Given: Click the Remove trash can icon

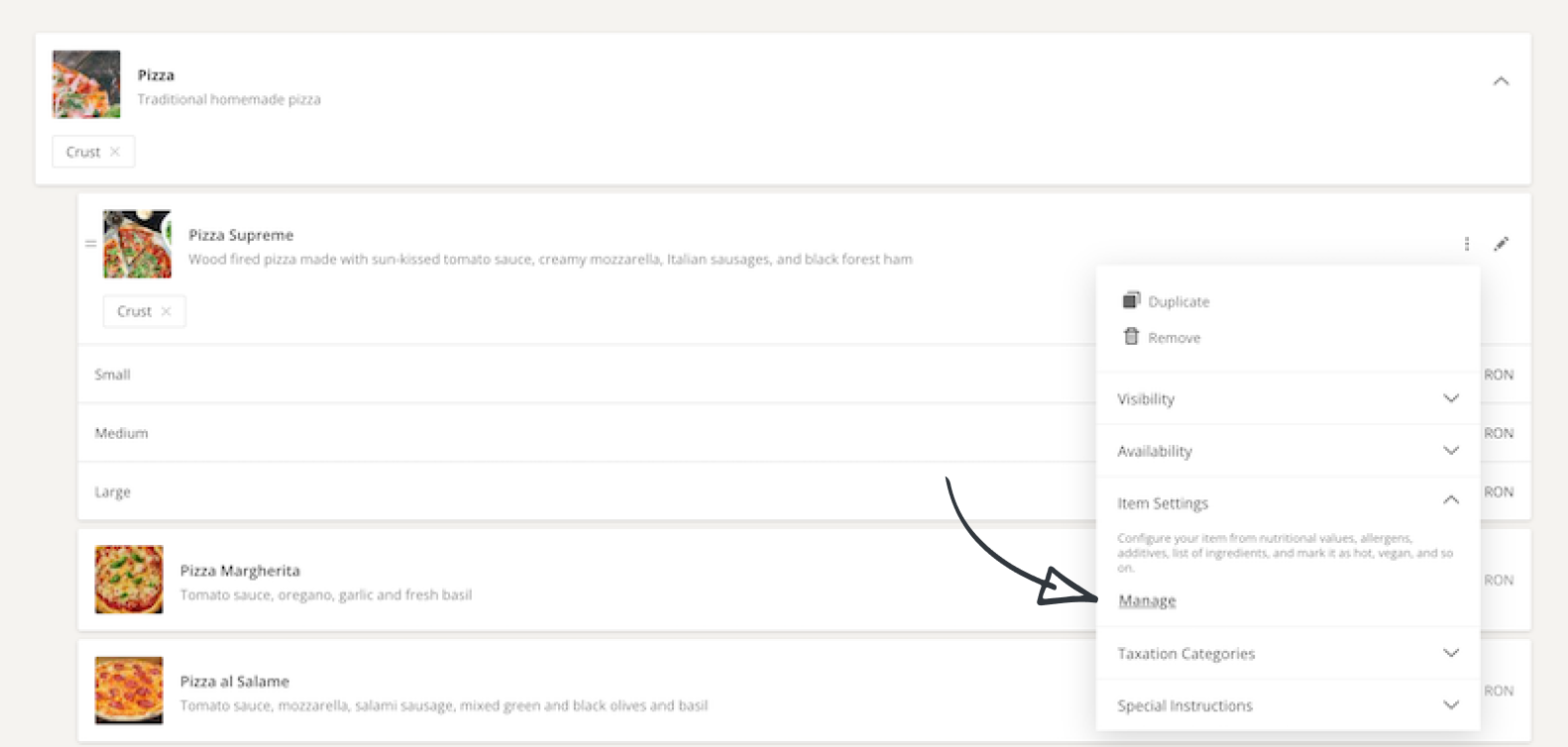Looking at the screenshot, I should point(1131,337).
